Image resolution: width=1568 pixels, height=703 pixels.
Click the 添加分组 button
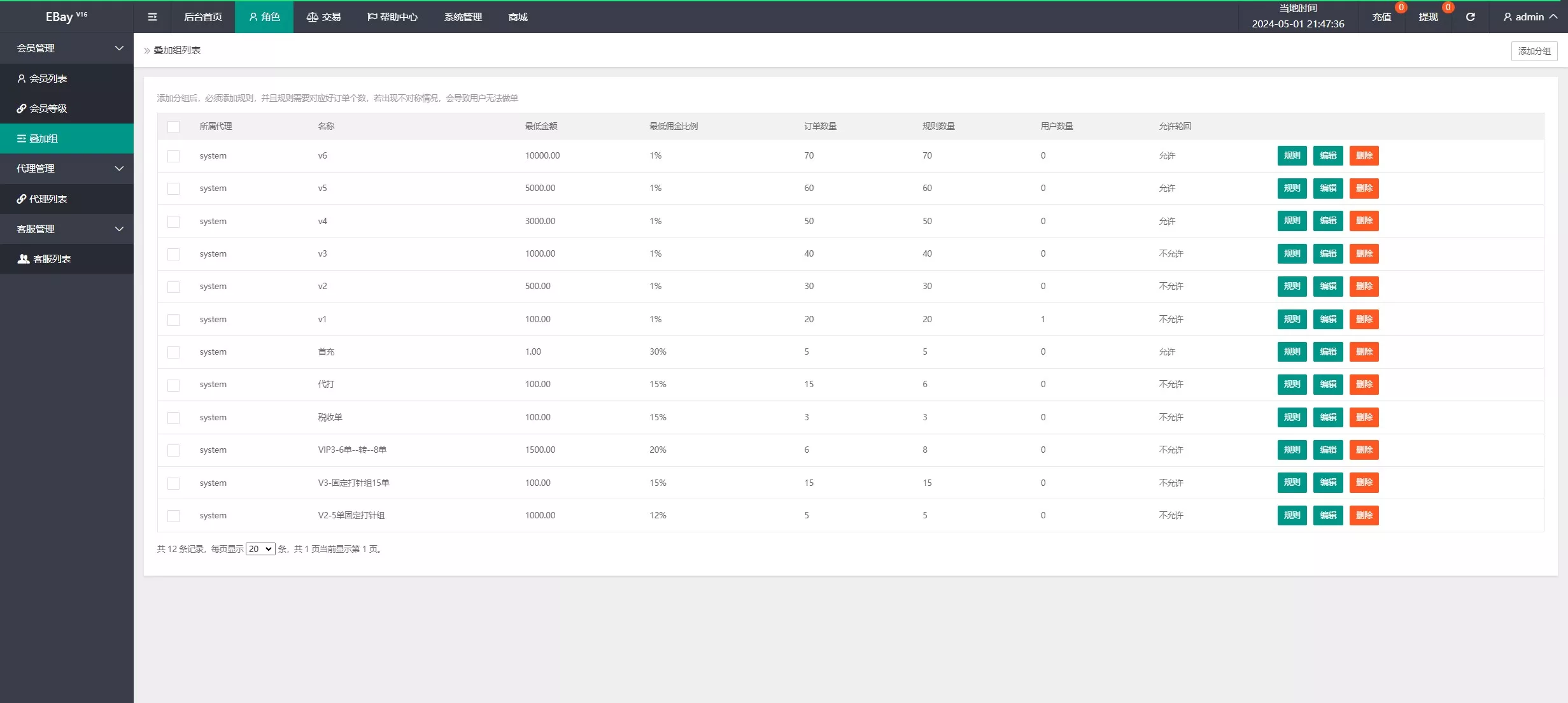point(1534,51)
